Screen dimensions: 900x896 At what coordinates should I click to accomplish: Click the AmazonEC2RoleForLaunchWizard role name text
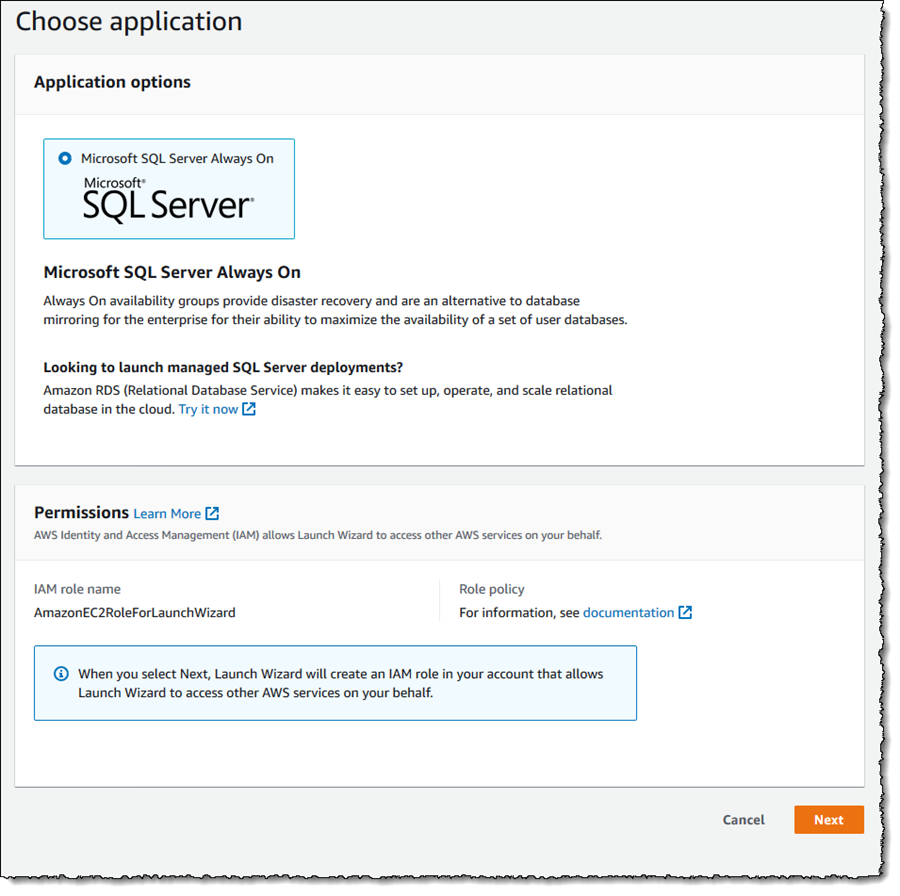coord(135,613)
